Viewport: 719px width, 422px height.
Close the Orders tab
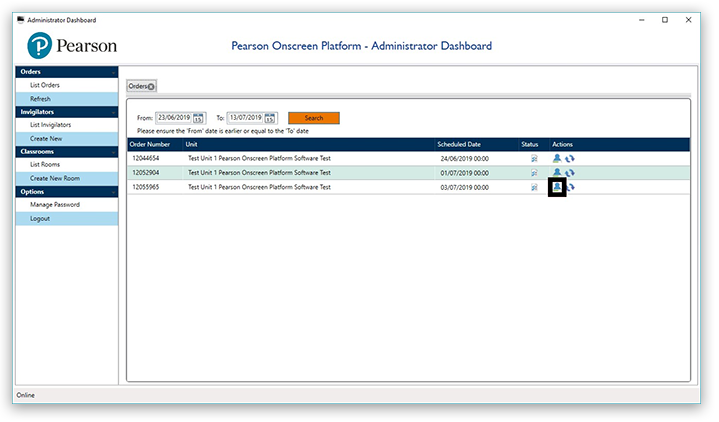pyautogui.click(x=152, y=87)
